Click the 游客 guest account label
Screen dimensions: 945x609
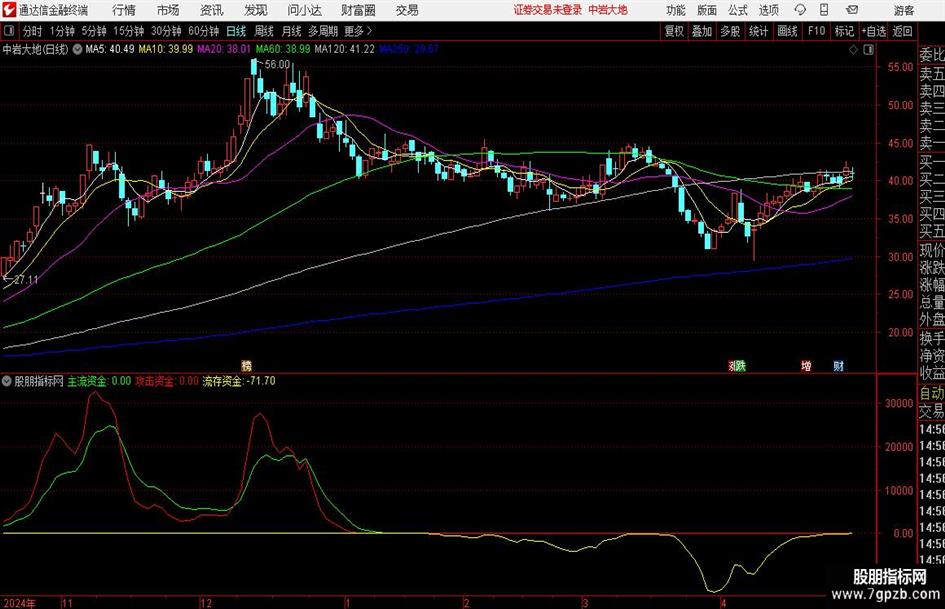904,10
